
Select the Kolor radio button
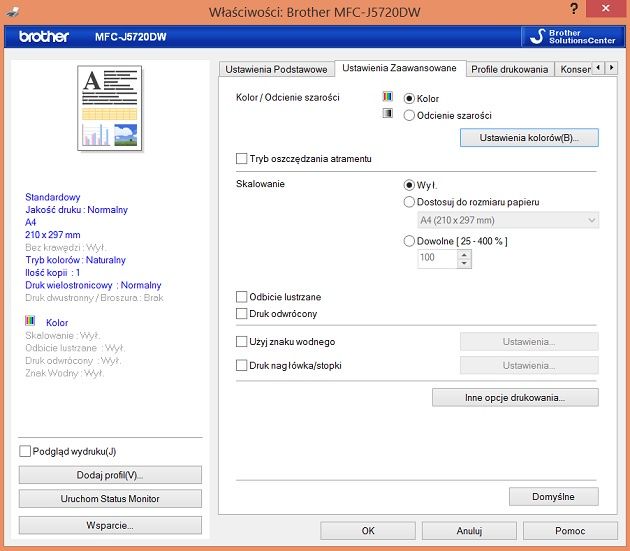click(x=409, y=98)
